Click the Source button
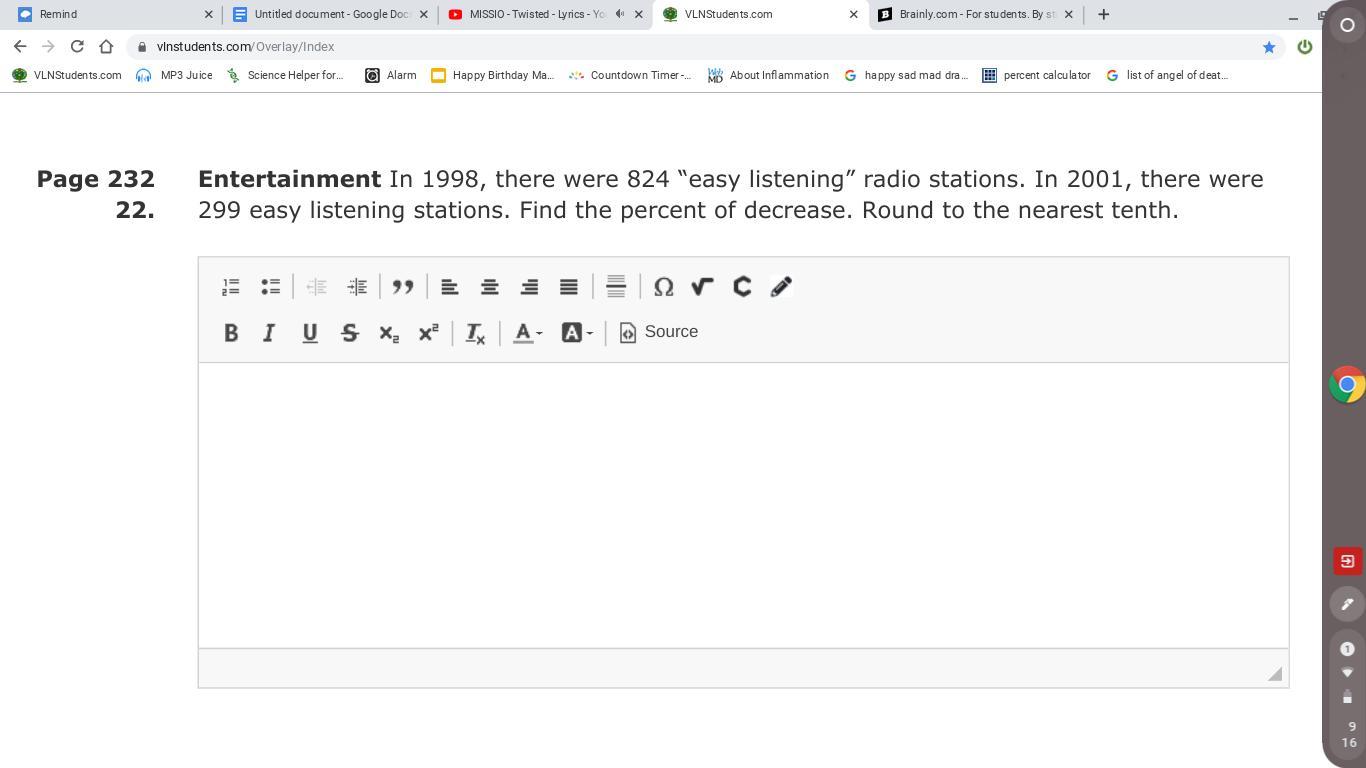The height and width of the screenshot is (768, 1366). coord(659,332)
